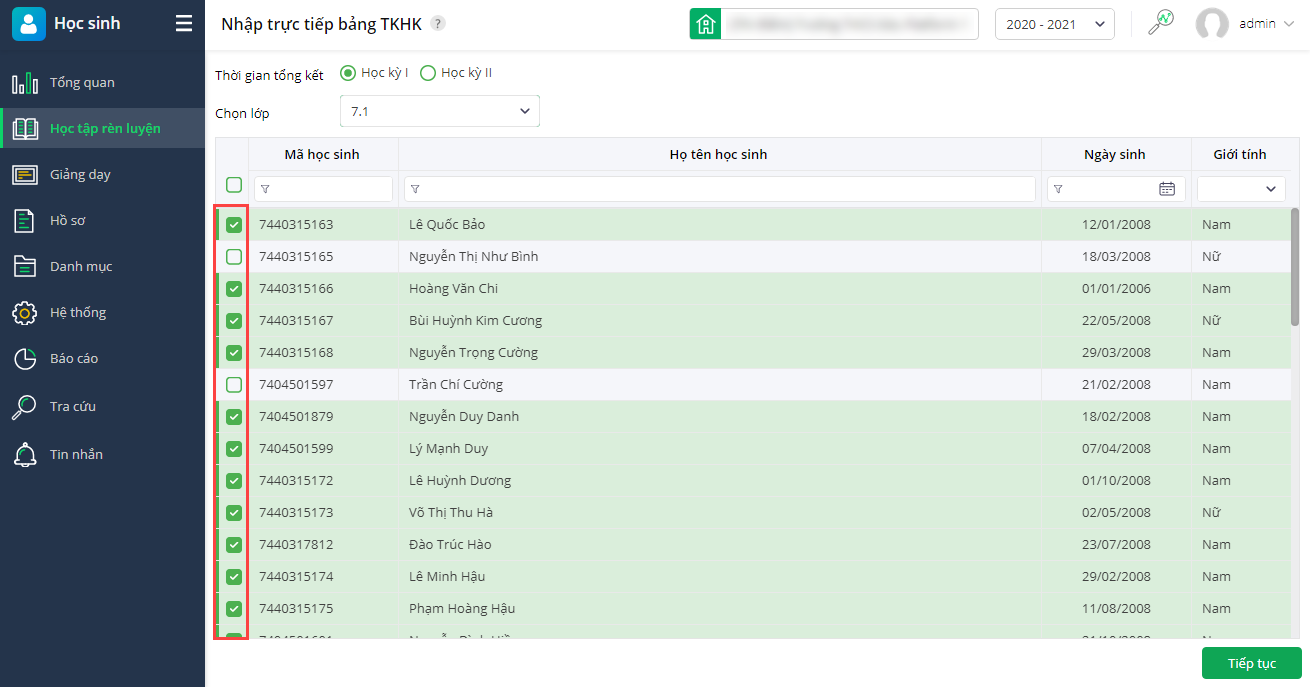Click the help question mark icon
This screenshot has width=1310, height=687.
438,24
